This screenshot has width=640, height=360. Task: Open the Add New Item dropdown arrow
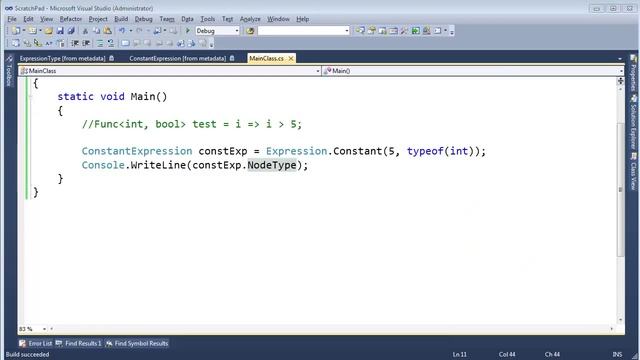click(40, 31)
